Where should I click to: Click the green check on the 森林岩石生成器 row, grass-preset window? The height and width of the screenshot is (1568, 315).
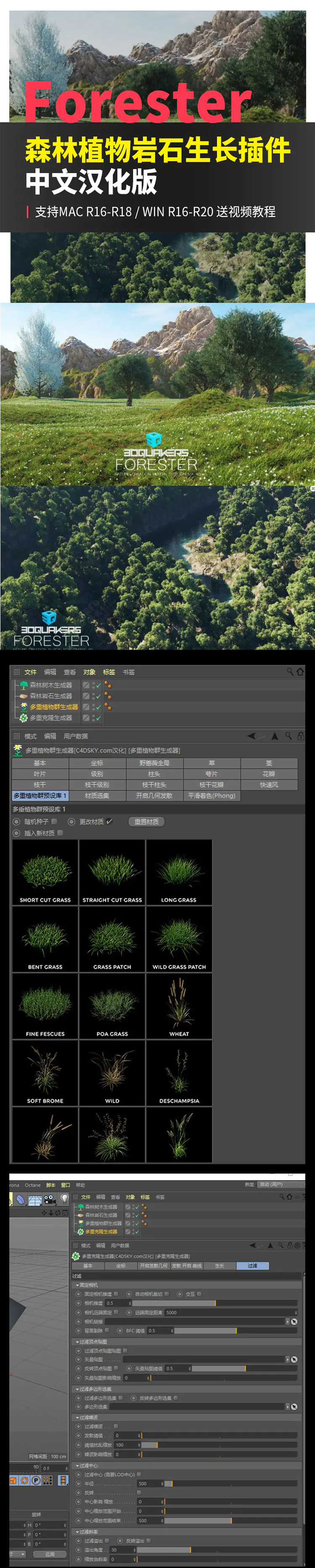tap(98, 696)
